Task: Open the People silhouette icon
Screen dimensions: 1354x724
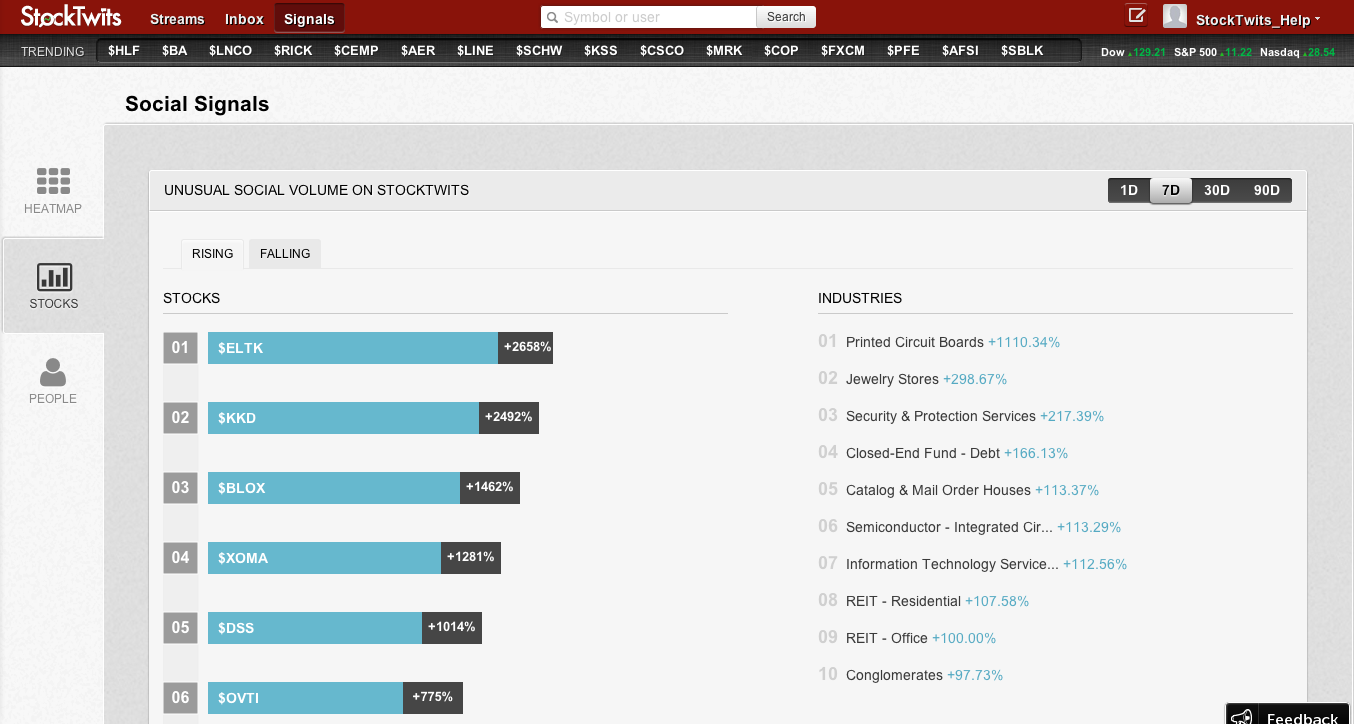Action: click(x=53, y=373)
